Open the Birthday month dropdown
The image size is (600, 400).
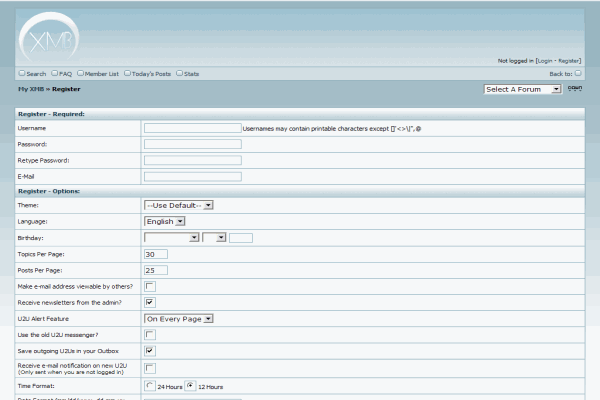tap(171, 238)
